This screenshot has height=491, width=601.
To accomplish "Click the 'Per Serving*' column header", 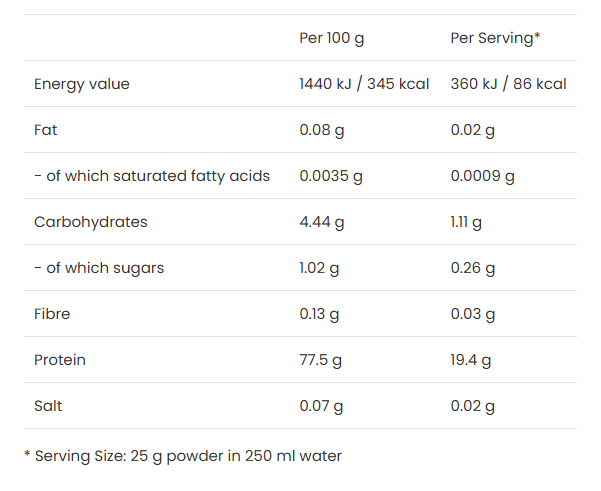I will click(495, 38).
